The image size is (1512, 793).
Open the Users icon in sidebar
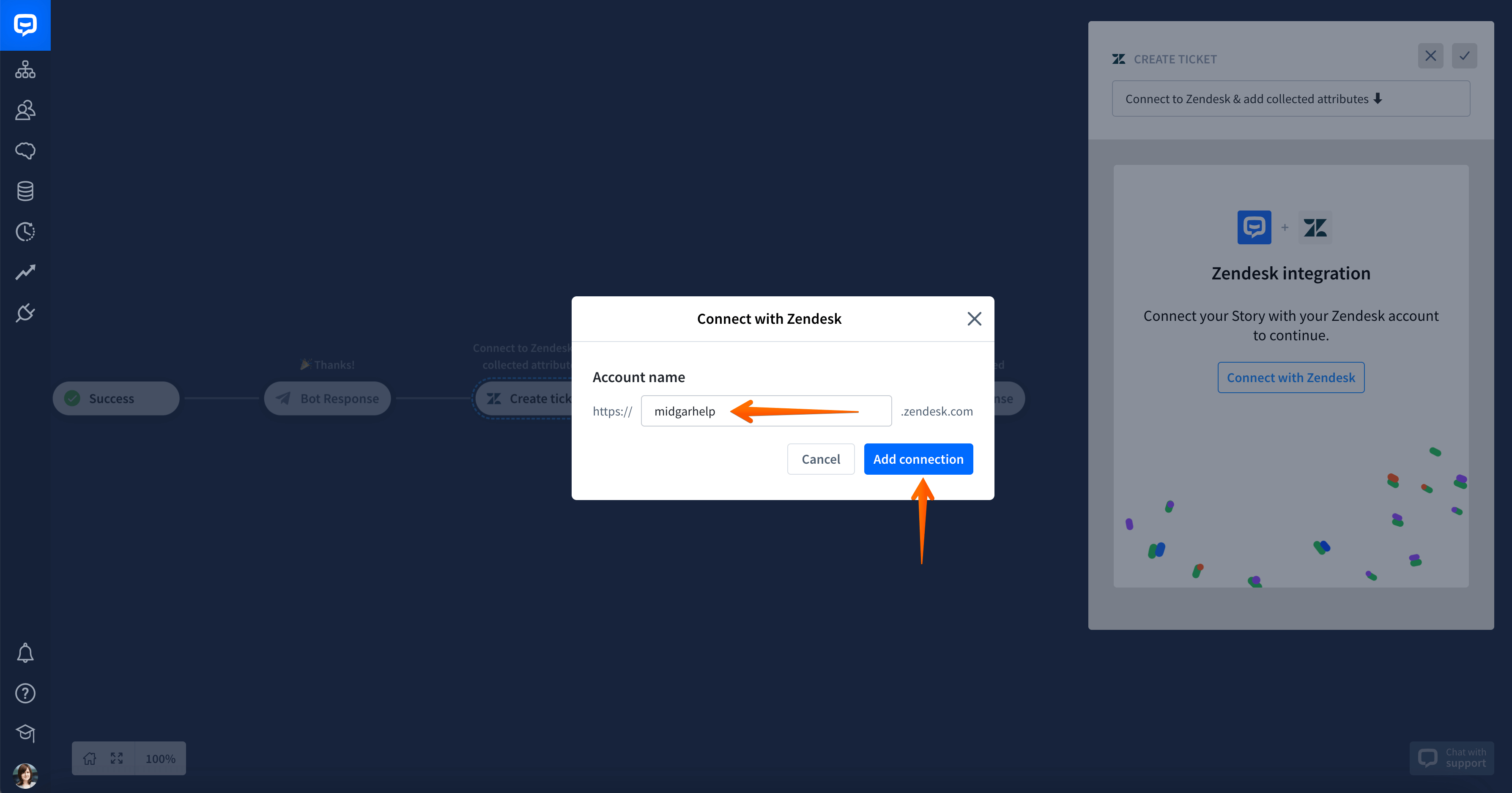(x=25, y=110)
